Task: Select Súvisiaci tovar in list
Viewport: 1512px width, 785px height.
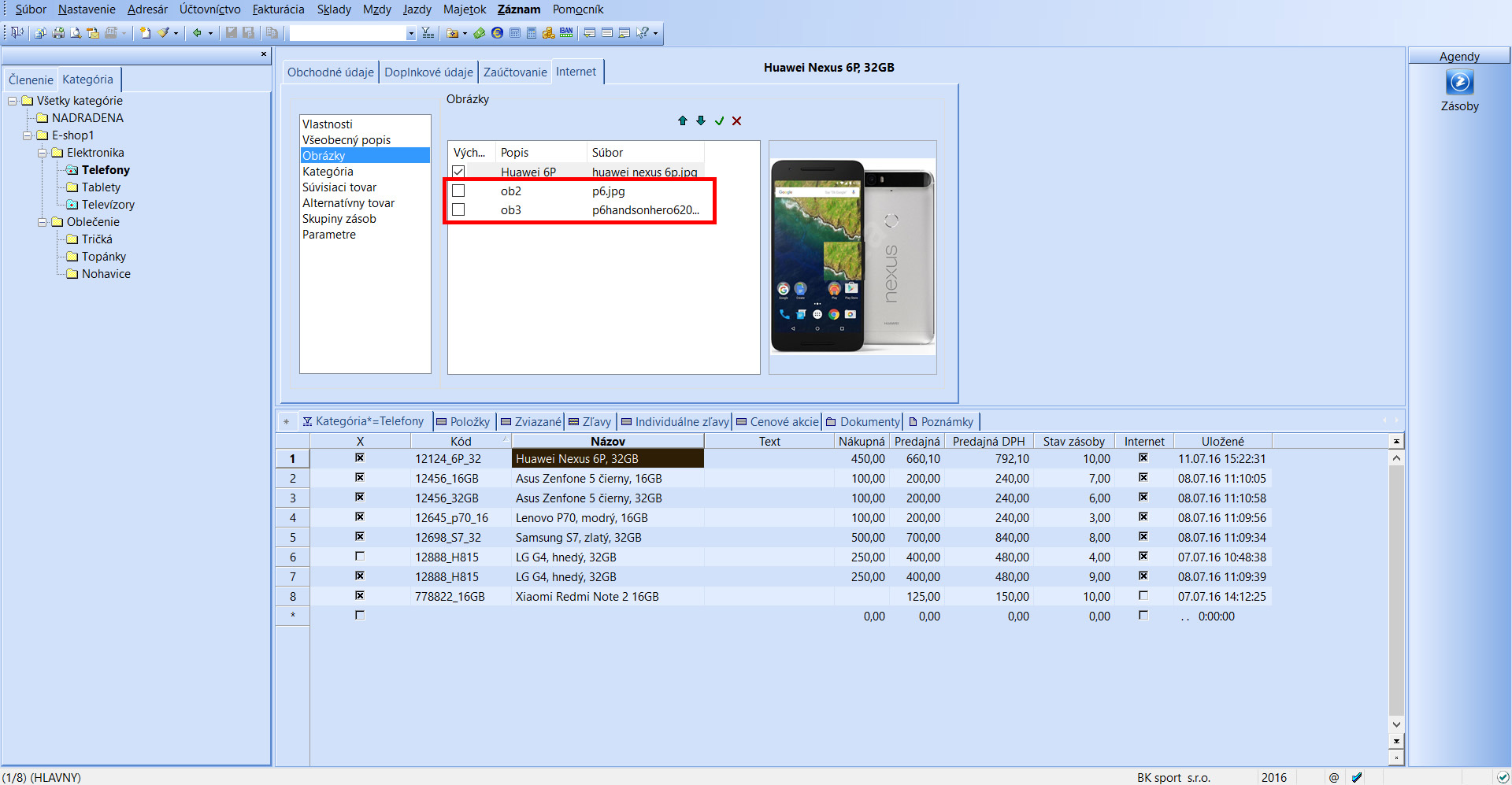Action: pyautogui.click(x=339, y=187)
